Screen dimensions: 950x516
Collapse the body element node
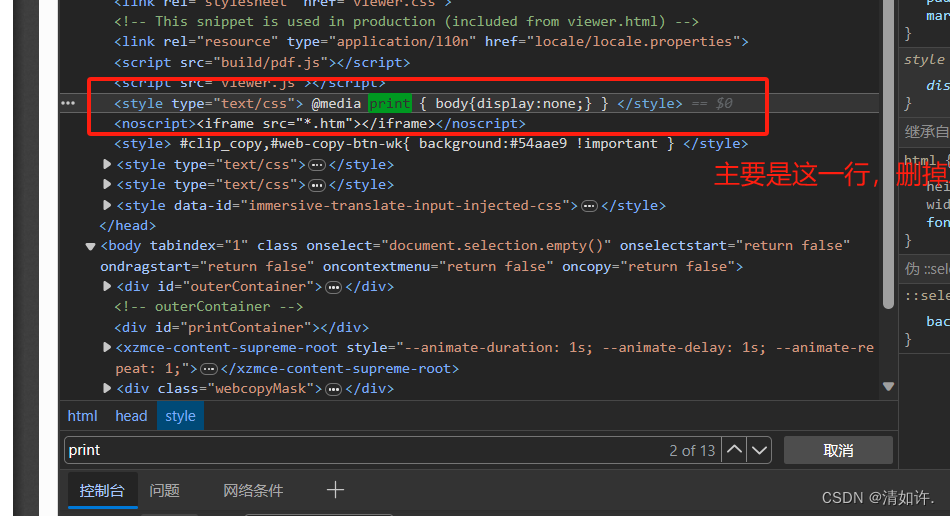[90, 246]
